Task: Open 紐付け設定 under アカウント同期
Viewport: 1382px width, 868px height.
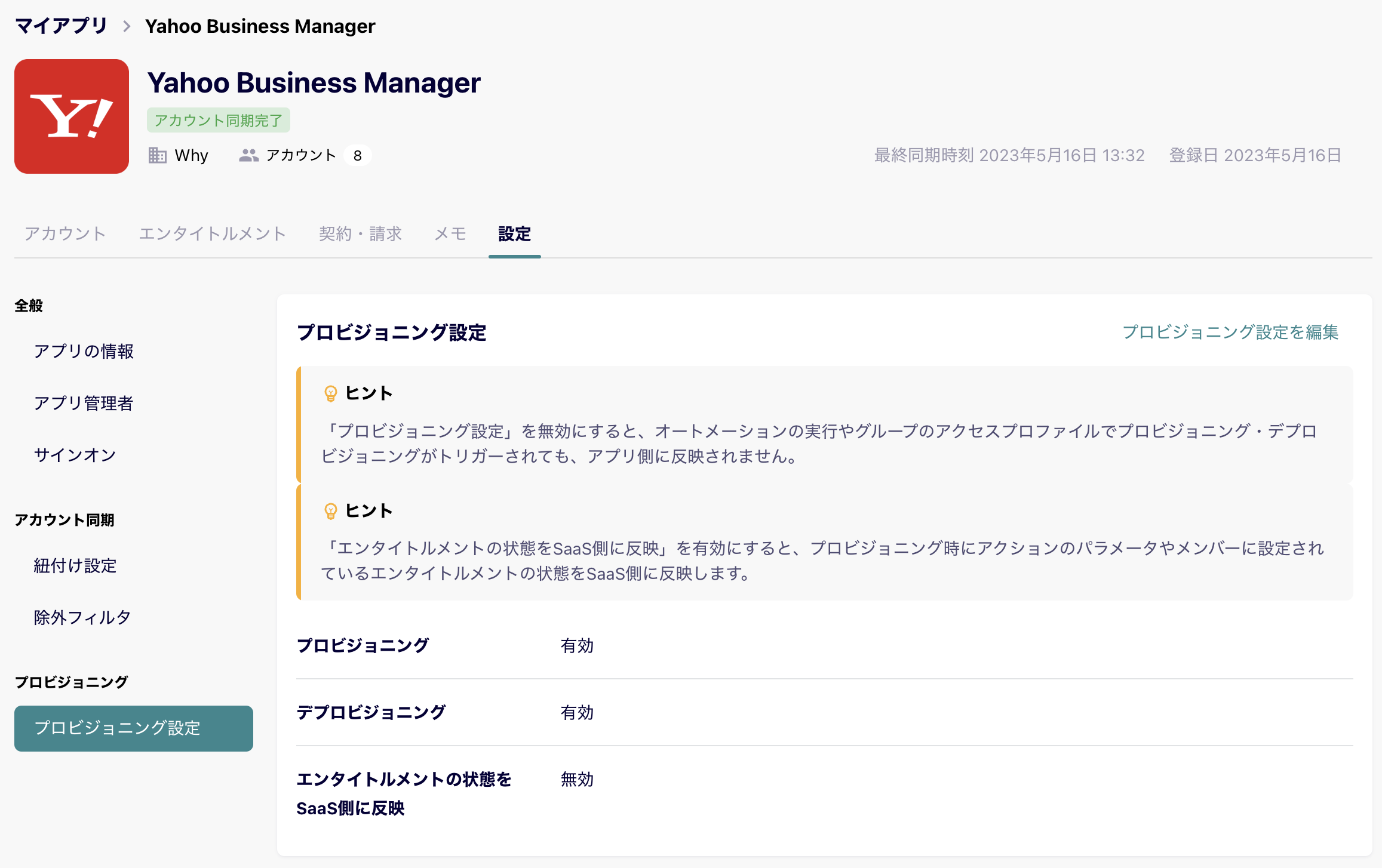Action: coord(75,565)
